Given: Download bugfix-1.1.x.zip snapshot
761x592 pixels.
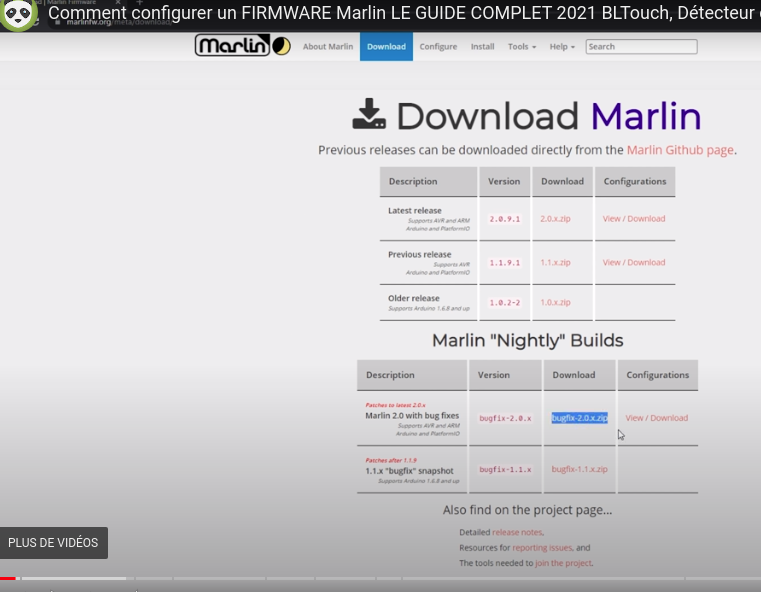Looking at the screenshot, I should [579, 469].
